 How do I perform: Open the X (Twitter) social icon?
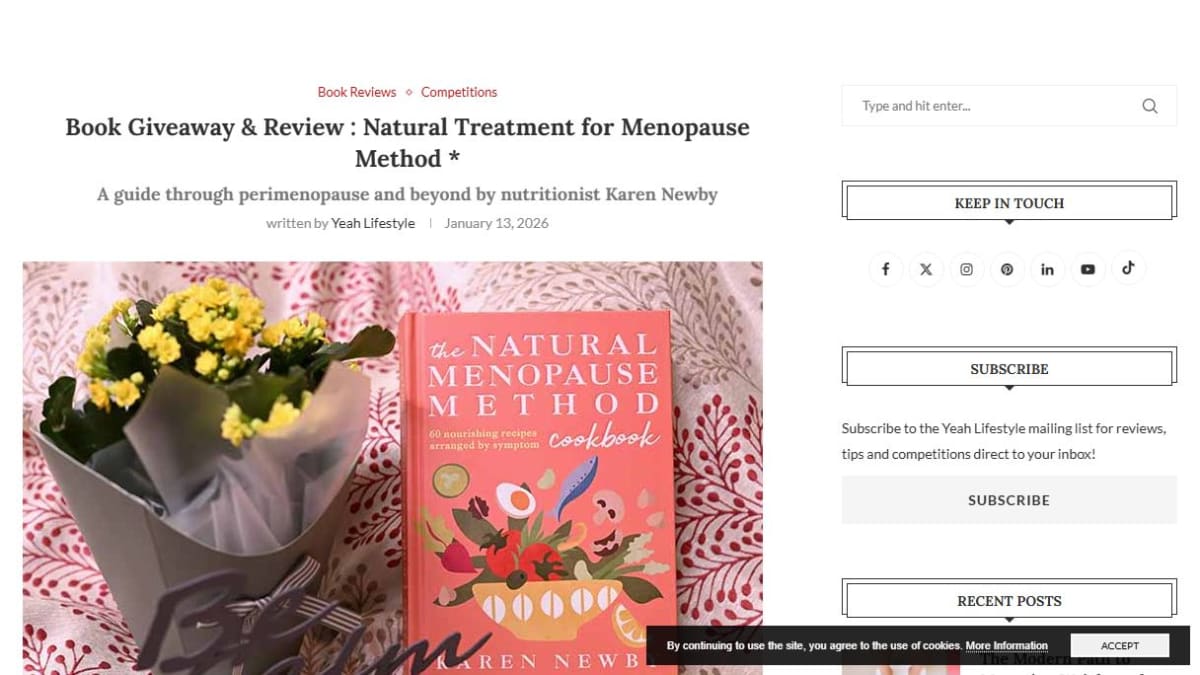click(926, 269)
